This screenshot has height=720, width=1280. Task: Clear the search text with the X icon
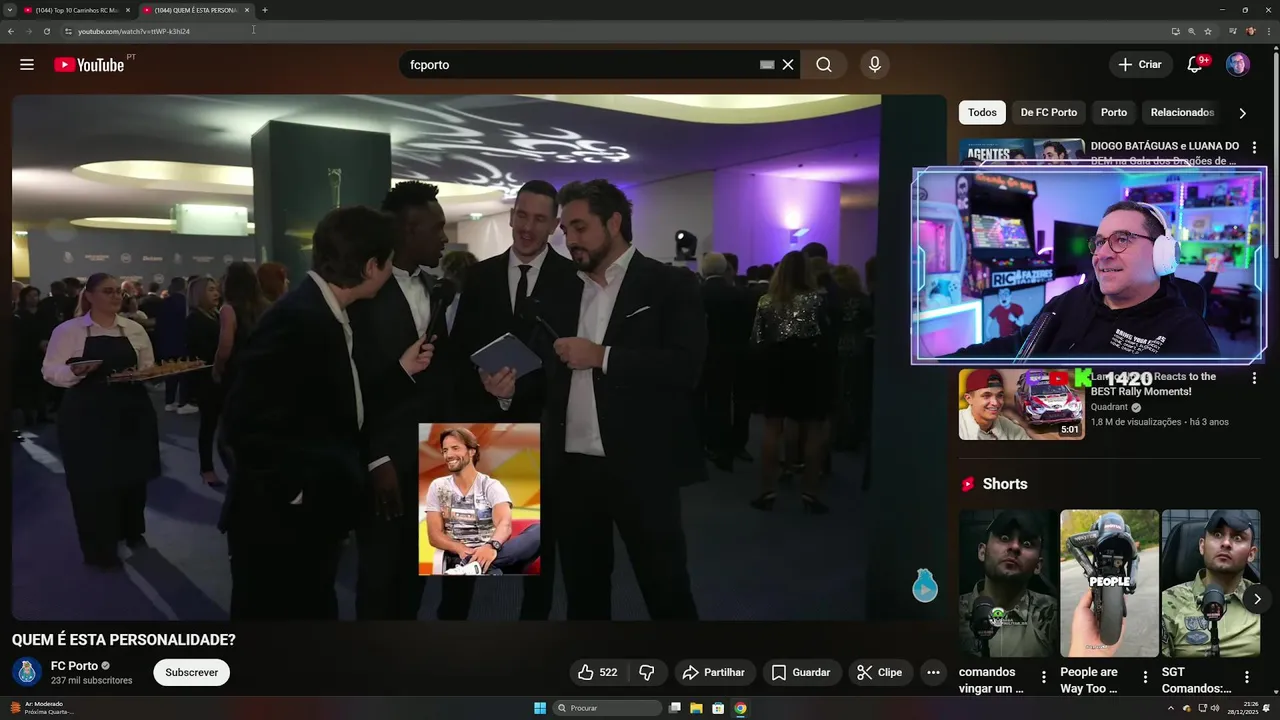coord(788,65)
